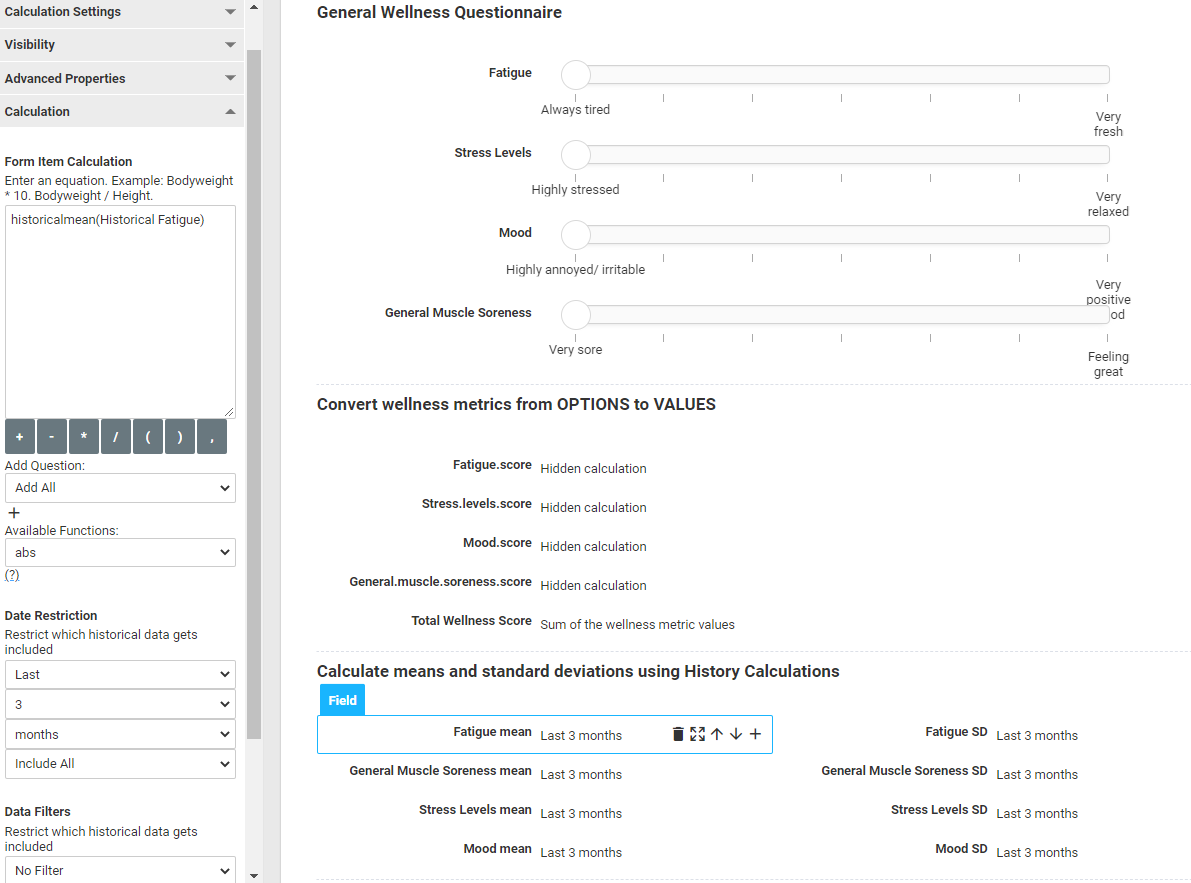
Task: Click the Stress Levels slider handle
Action: tap(576, 155)
